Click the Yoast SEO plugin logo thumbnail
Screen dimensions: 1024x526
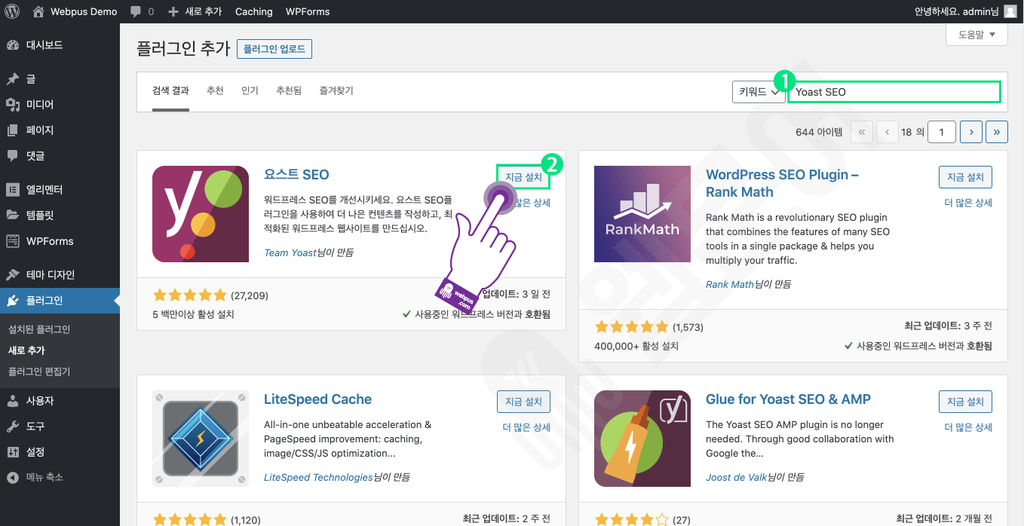click(x=200, y=214)
